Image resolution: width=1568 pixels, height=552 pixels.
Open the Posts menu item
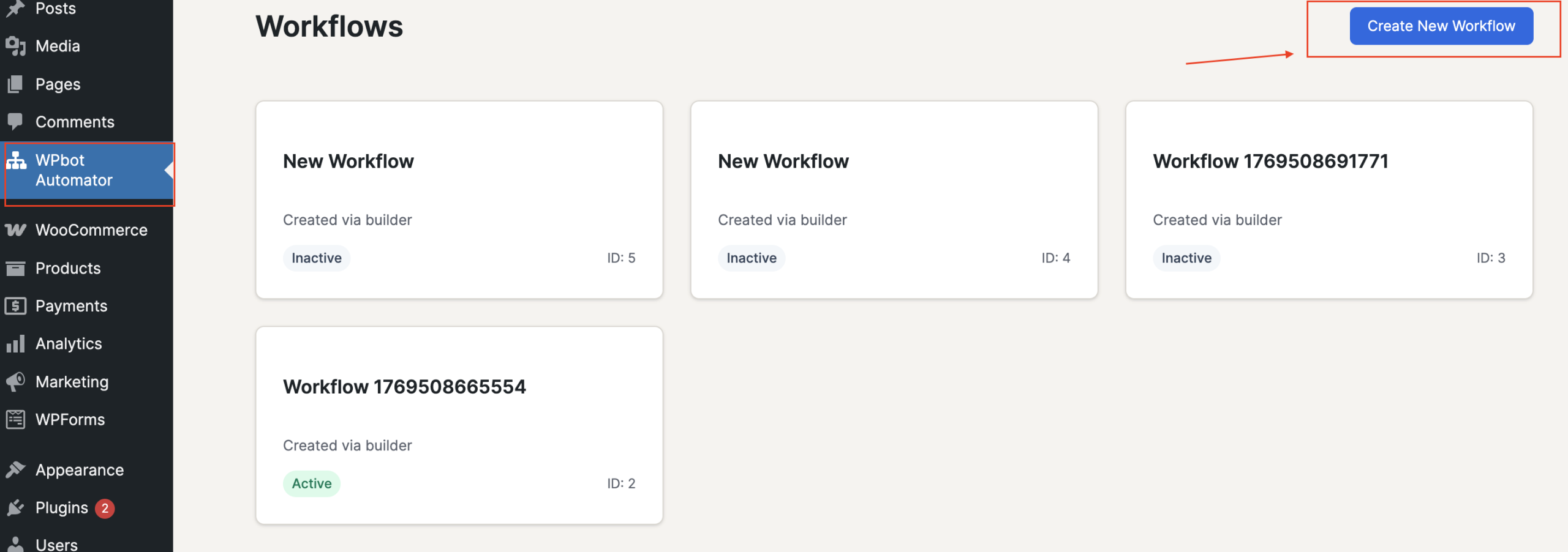click(55, 9)
